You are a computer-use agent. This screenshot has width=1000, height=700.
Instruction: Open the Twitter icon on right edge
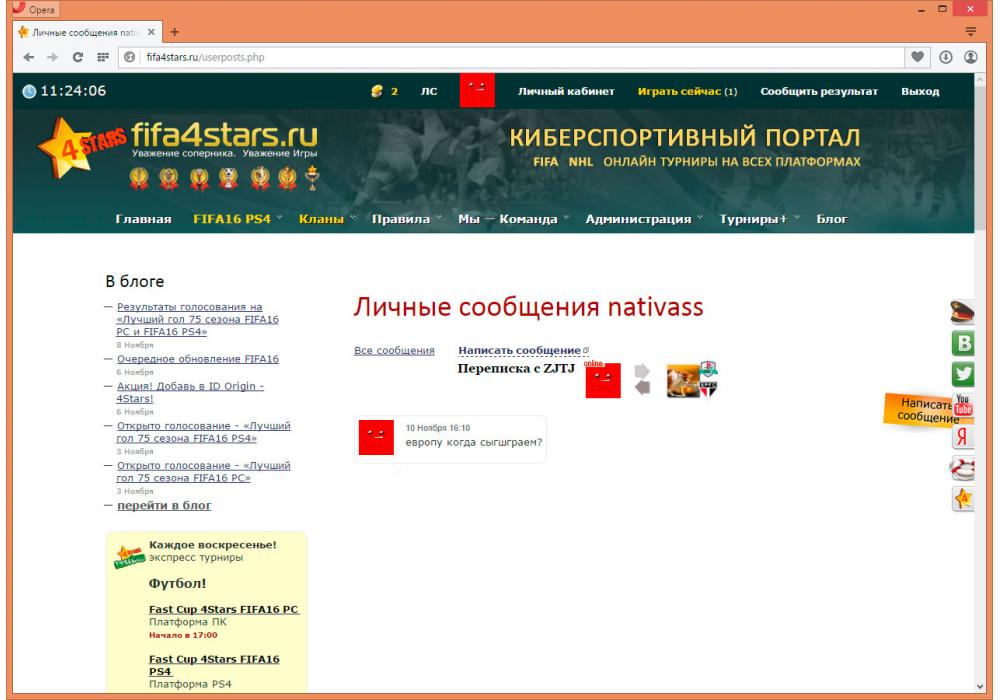tap(962, 375)
